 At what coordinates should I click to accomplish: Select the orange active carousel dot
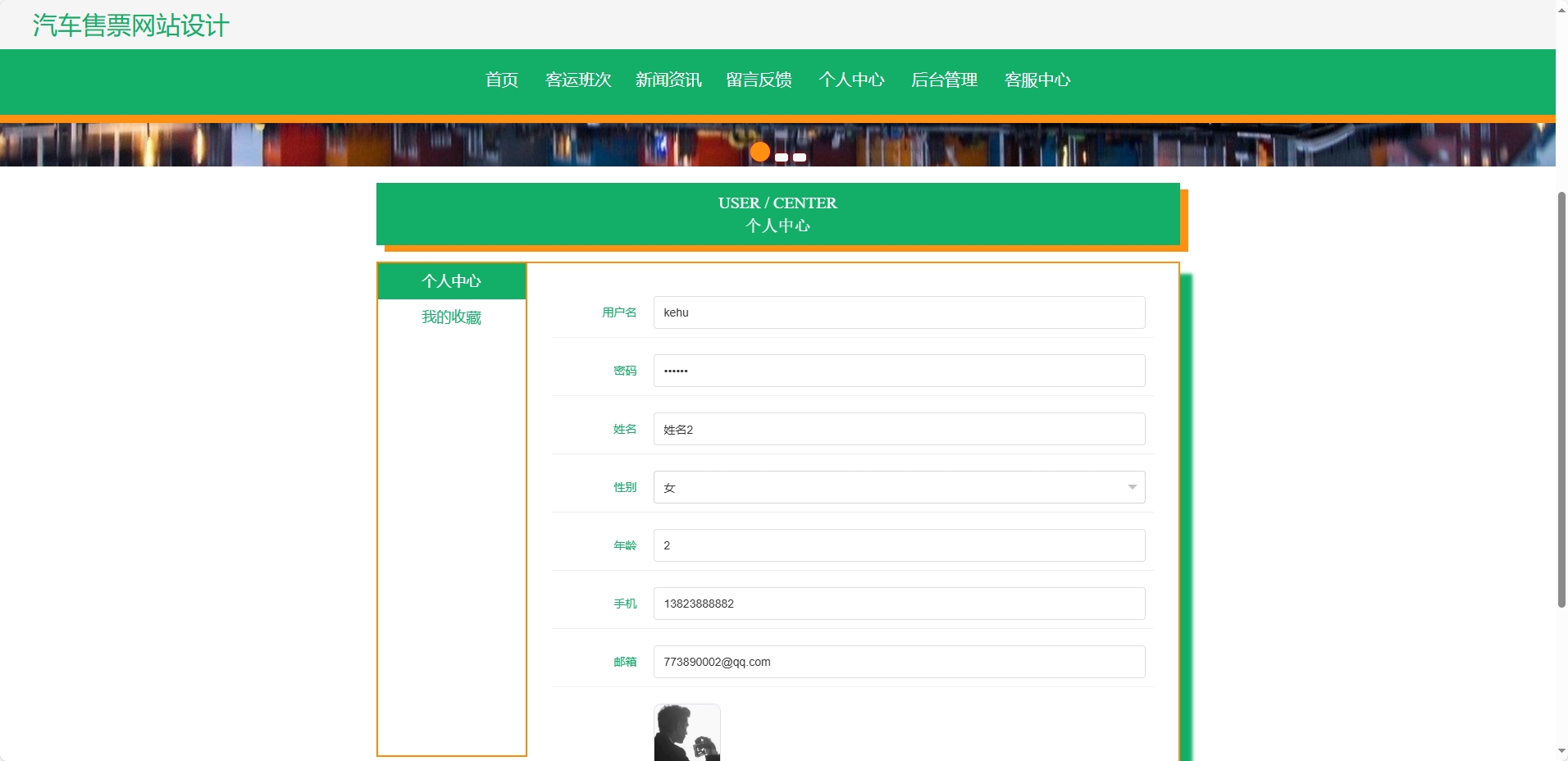(760, 152)
